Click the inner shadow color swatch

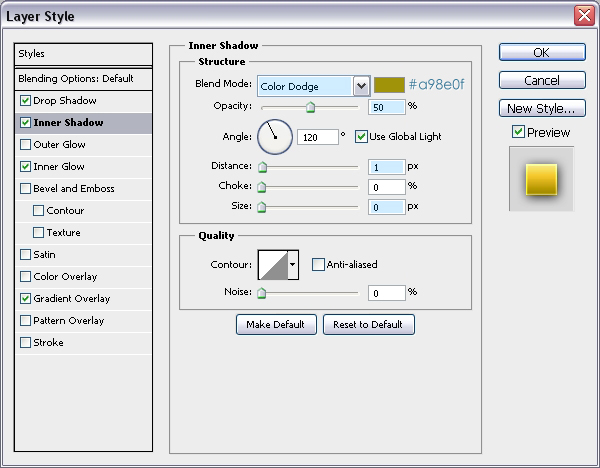(x=389, y=86)
